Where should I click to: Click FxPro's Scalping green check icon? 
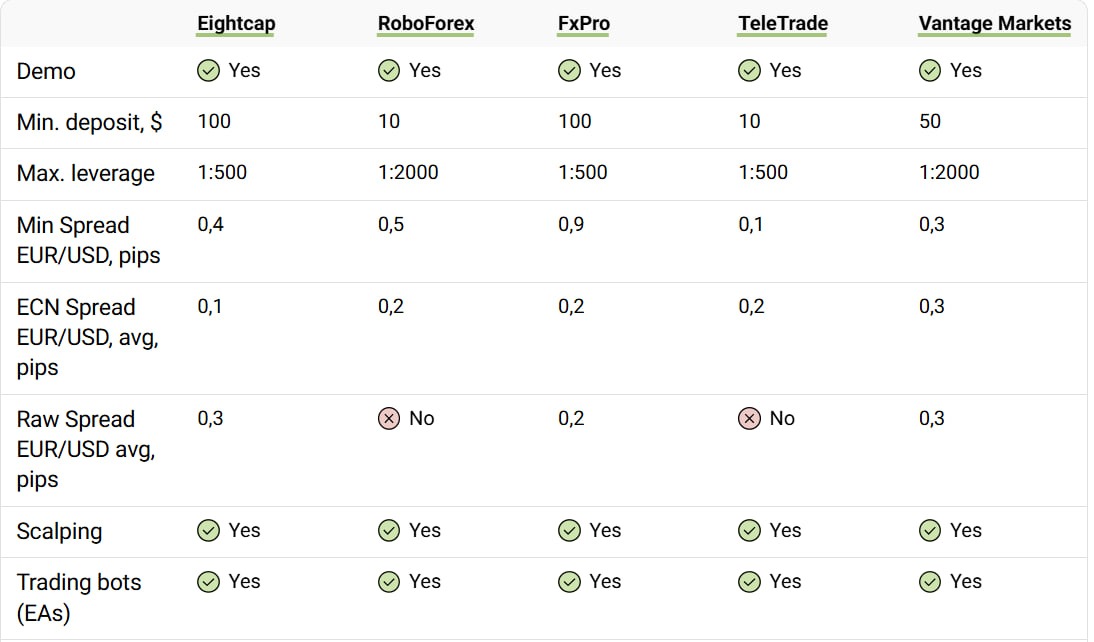[x=569, y=531]
